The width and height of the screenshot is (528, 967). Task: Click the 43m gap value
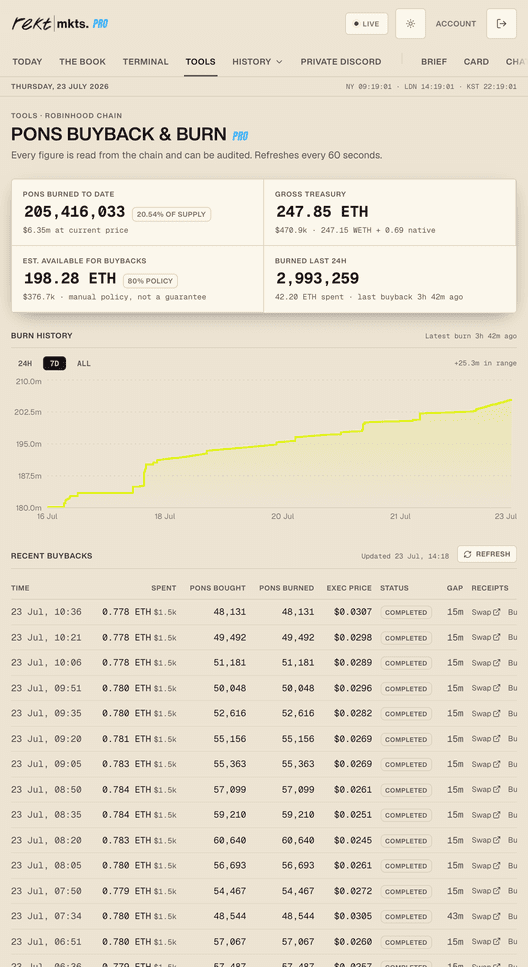pyautogui.click(x=455, y=916)
